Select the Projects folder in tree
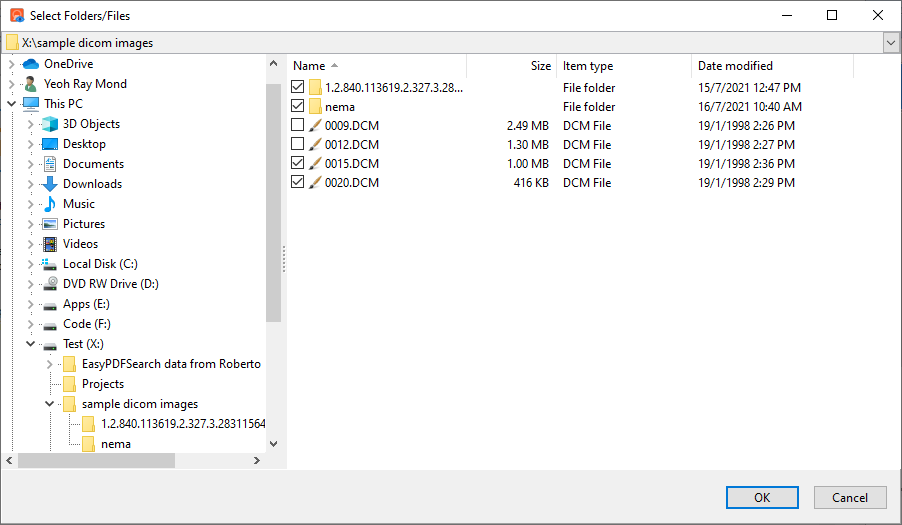Image resolution: width=902 pixels, height=525 pixels. pyautogui.click(x=103, y=384)
